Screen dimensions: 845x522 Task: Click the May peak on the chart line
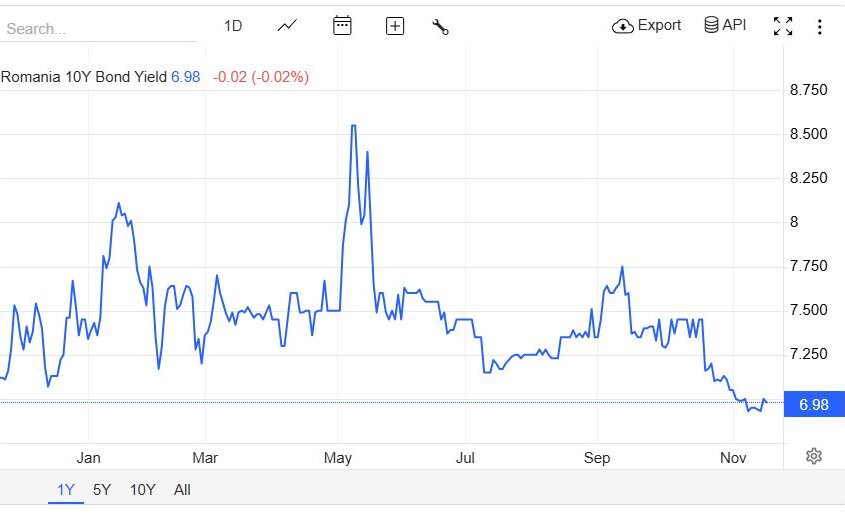coord(354,126)
